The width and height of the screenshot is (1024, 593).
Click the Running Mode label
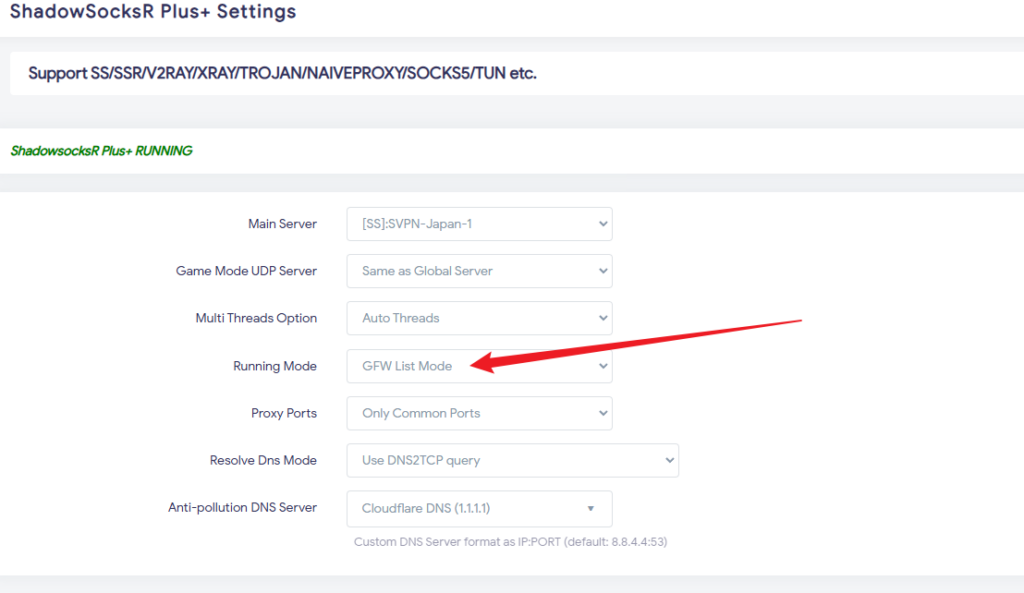[x=275, y=366]
